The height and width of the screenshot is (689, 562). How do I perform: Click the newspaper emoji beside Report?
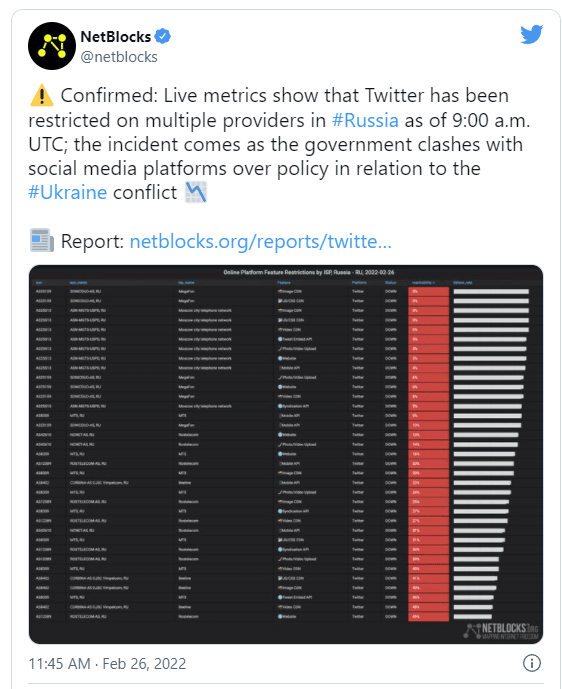42,240
